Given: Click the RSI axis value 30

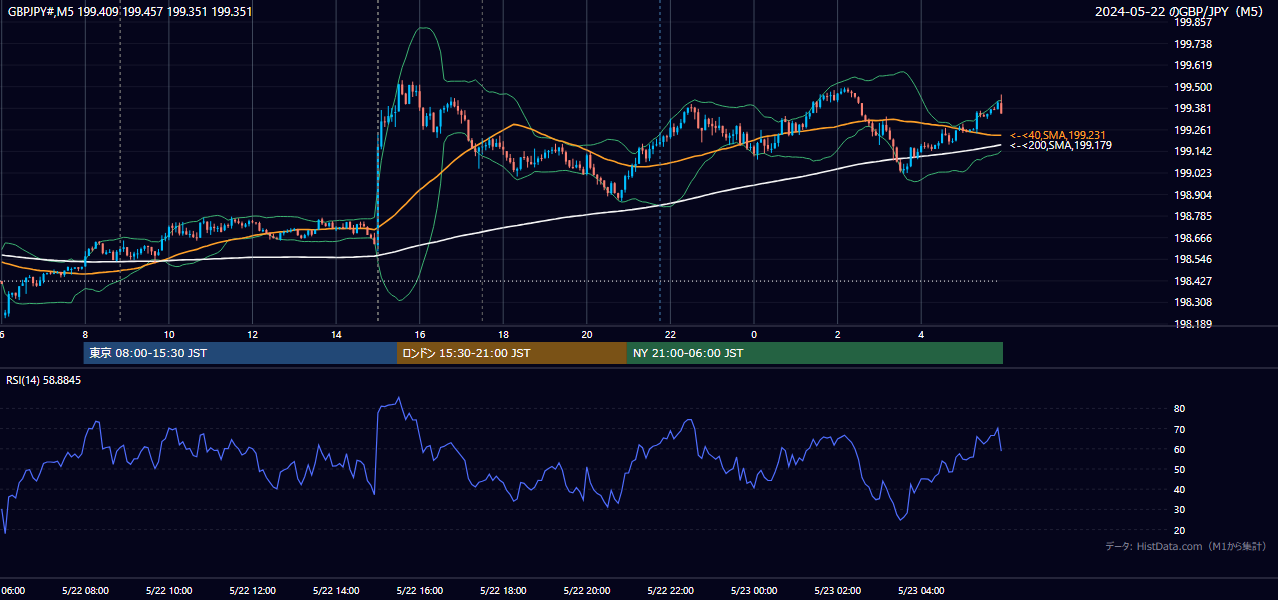Looking at the screenshot, I should (x=1179, y=510).
